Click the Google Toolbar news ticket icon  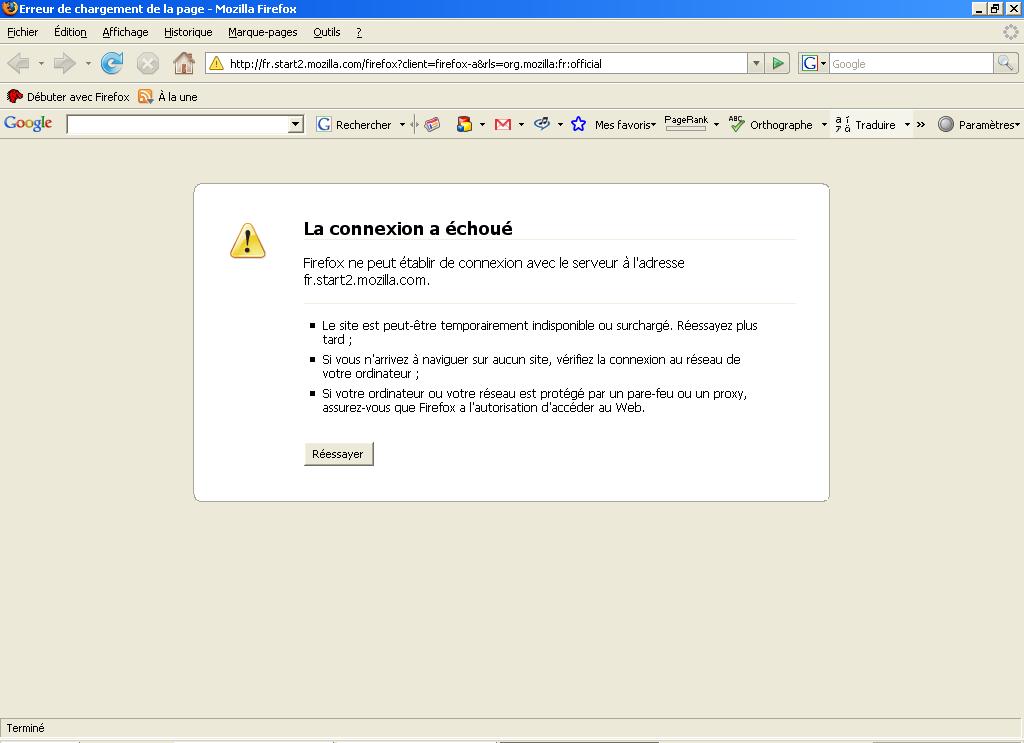[432, 124]
